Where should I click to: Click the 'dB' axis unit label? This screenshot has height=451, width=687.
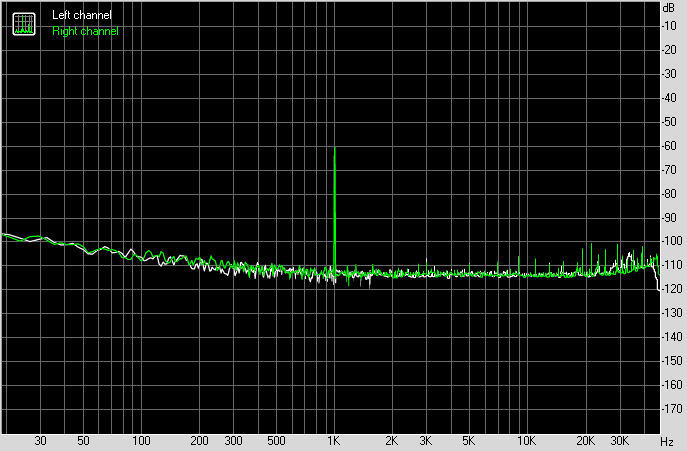[669, 8]
